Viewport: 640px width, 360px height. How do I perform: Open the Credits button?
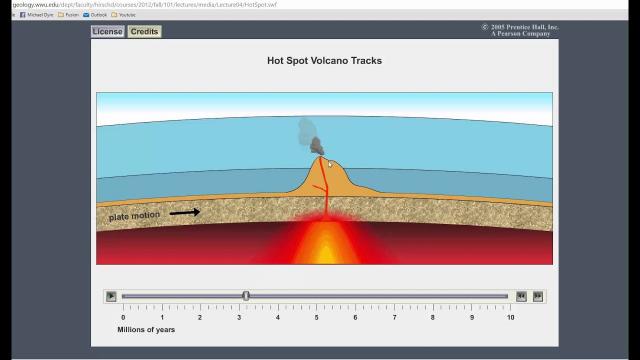click(144, 31)
